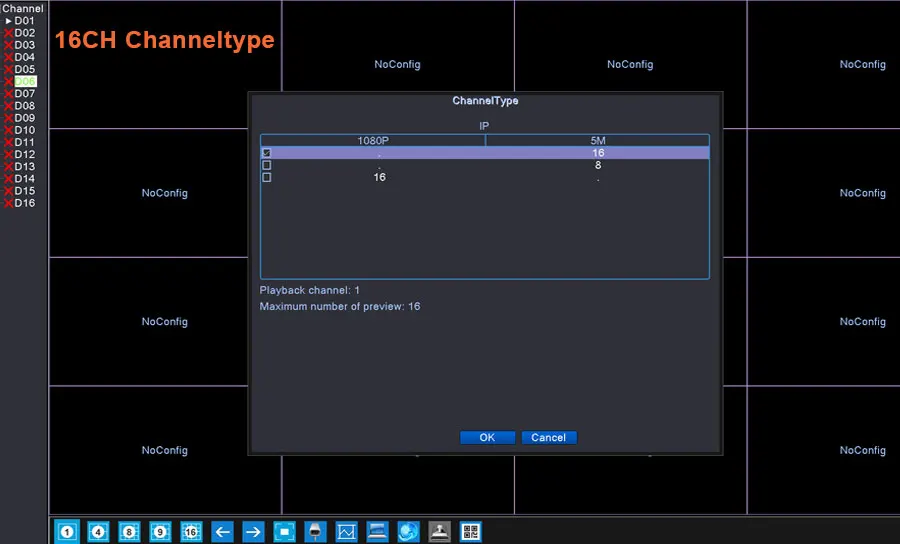Select channel D10 in list

pos(24,130)
